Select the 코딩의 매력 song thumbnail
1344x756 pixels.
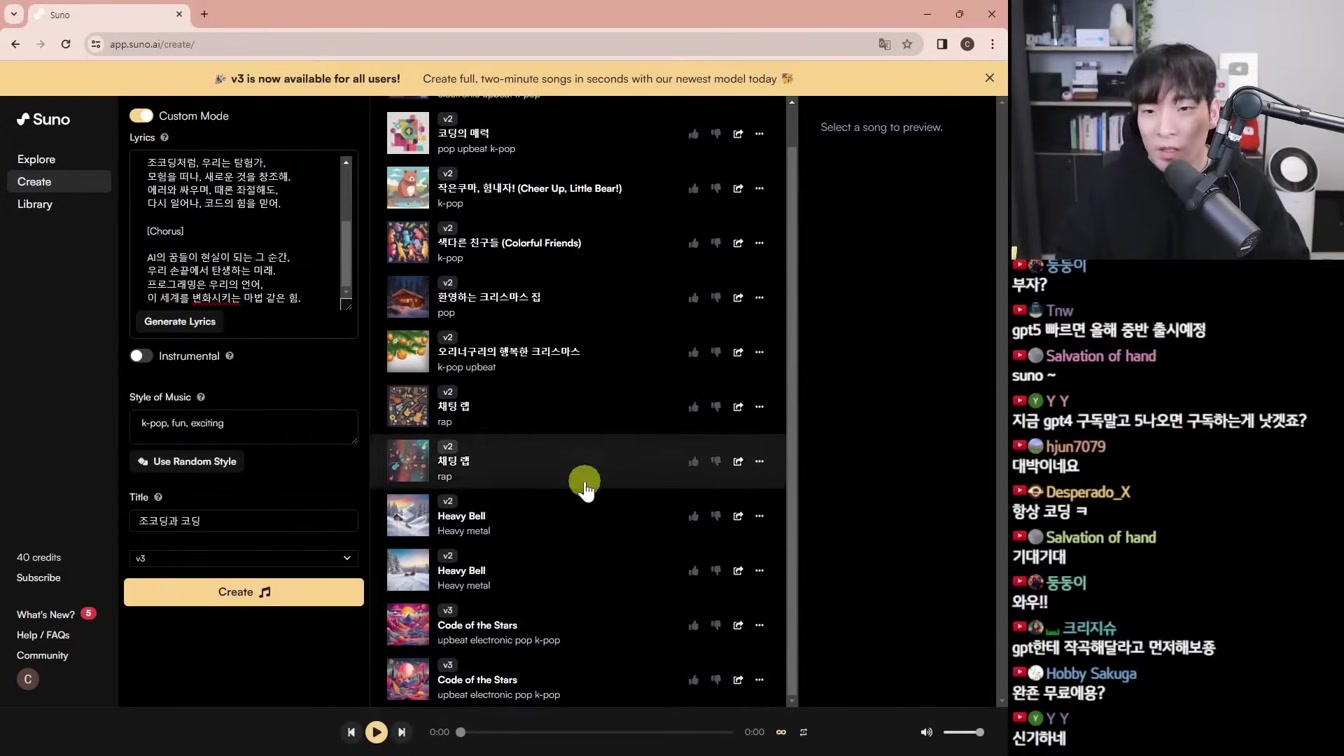[408, 133]
